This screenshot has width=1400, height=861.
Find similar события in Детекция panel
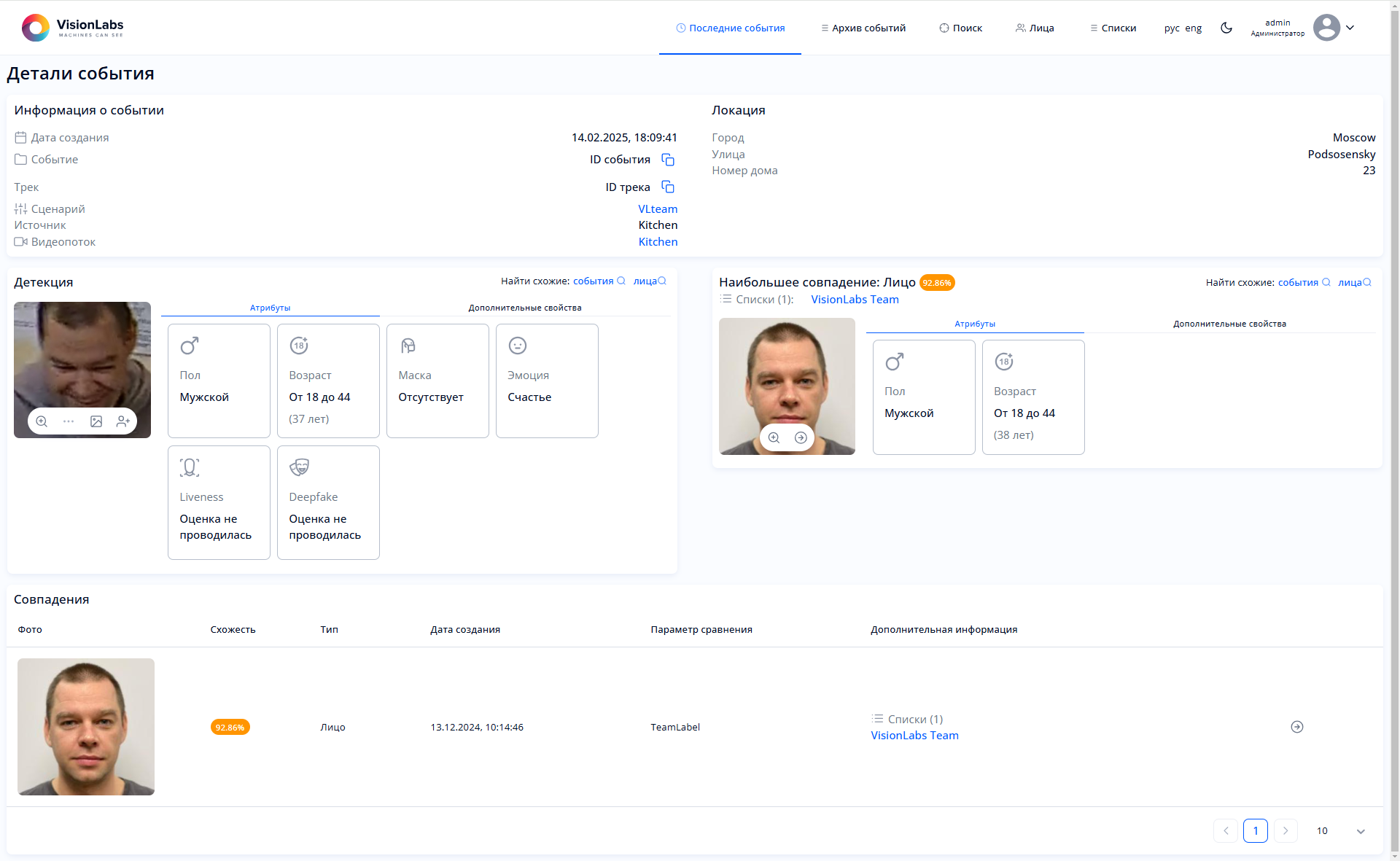[x=599, y=281]
